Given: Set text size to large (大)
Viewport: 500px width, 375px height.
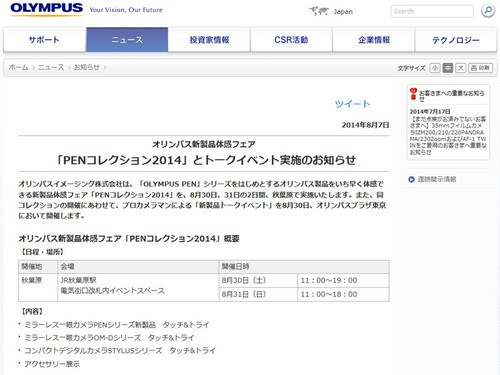Looking at the screenshot, I should pyautogui.click(x=461, y=68).
